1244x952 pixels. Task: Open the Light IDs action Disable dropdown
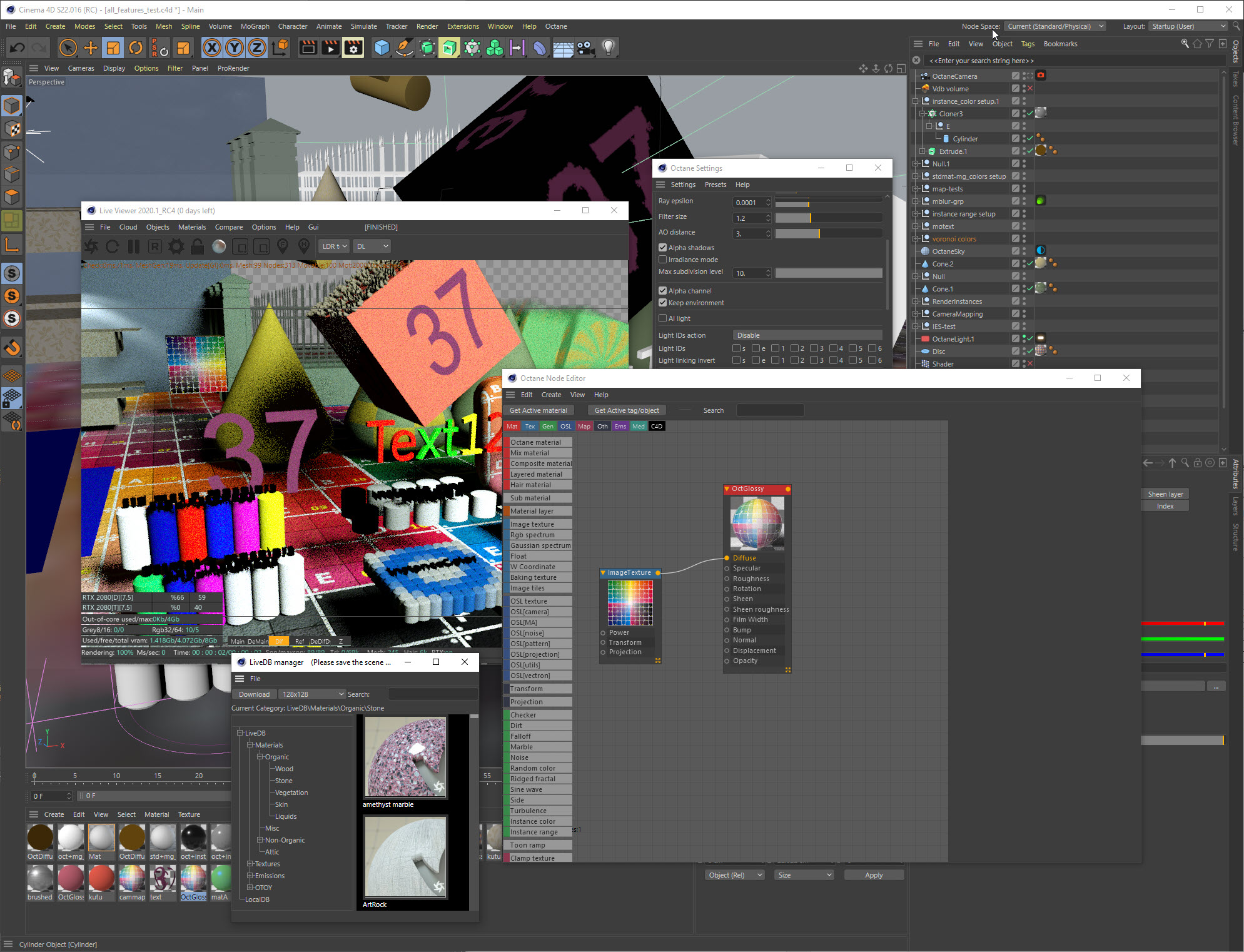[x=807, y=335]
